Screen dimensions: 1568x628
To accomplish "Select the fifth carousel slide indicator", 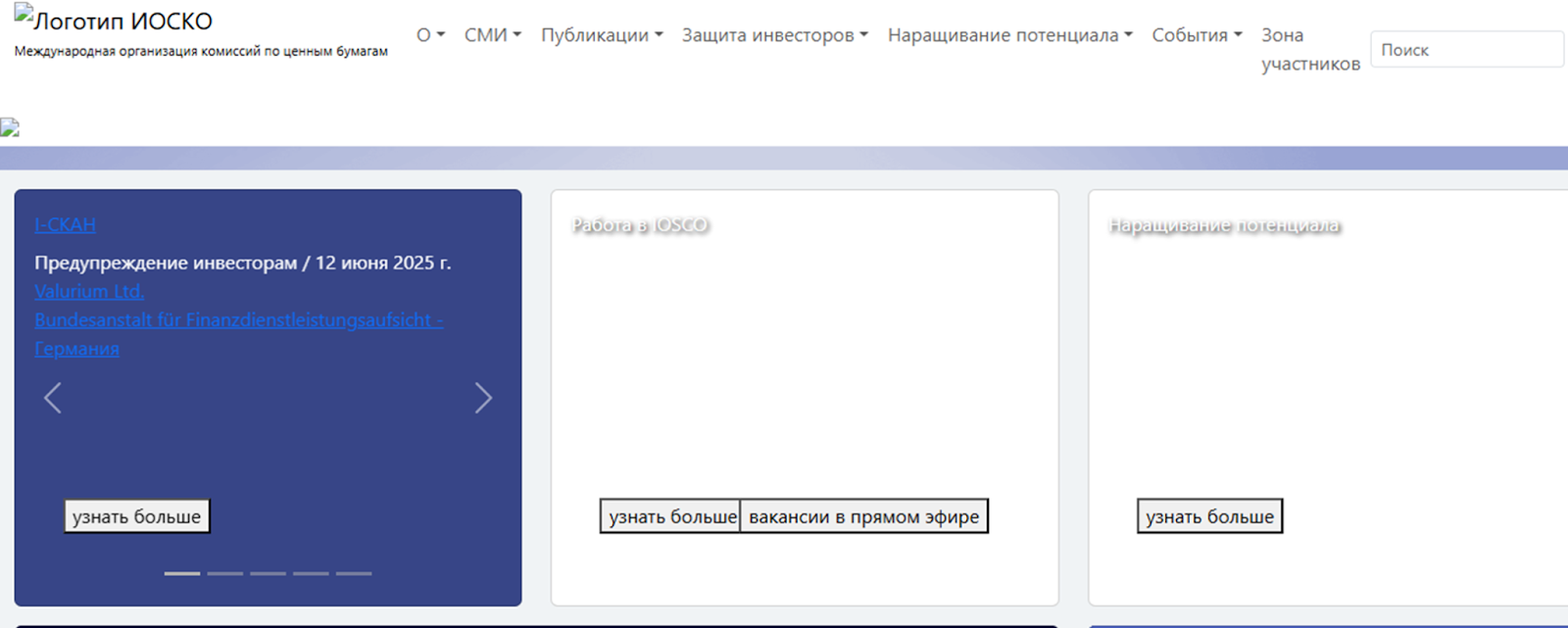I will pos(354,573).
